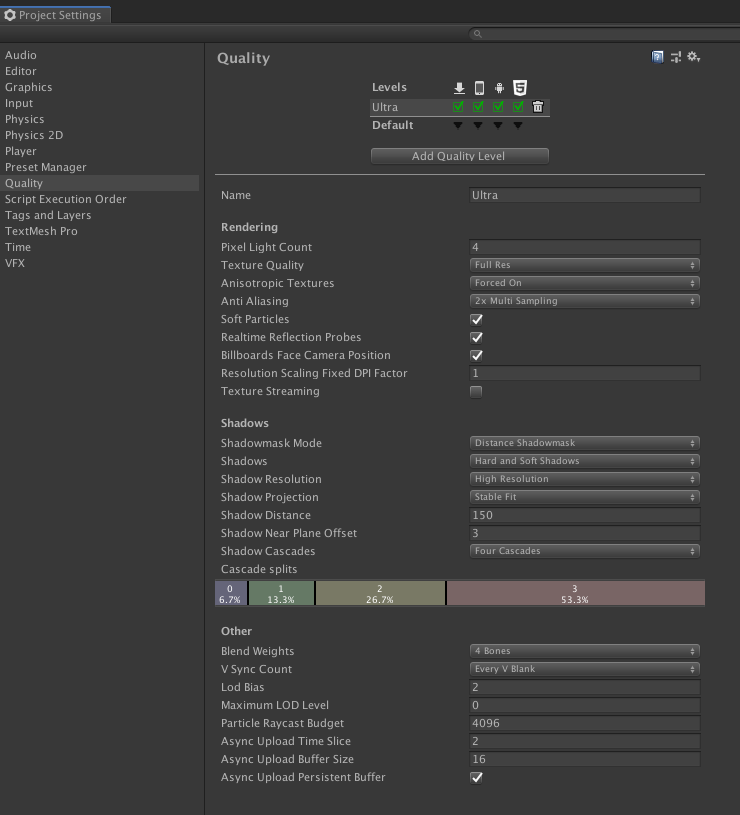740x815 pixels.
Task: Select the WebGL platform icon in Levels
Action: [519, 87]
